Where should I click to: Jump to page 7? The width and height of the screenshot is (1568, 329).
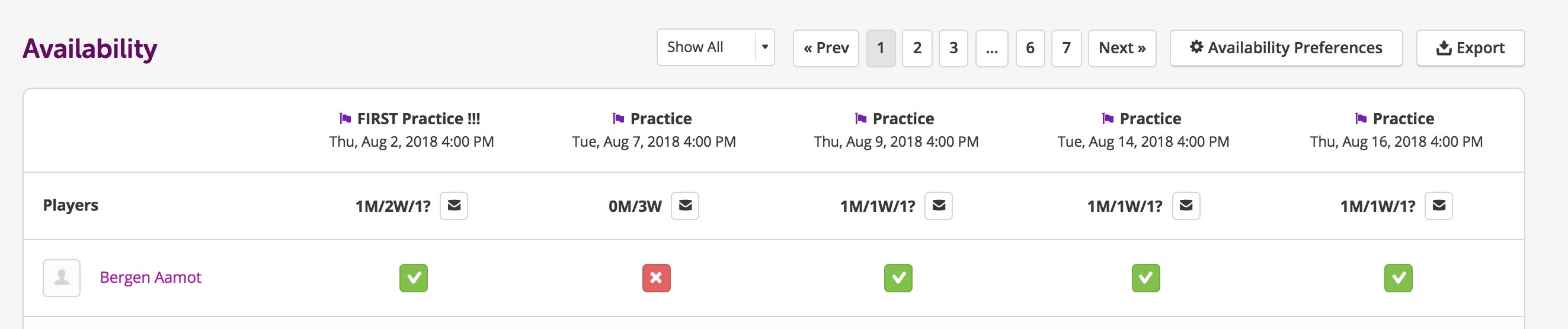point(1067,48)
